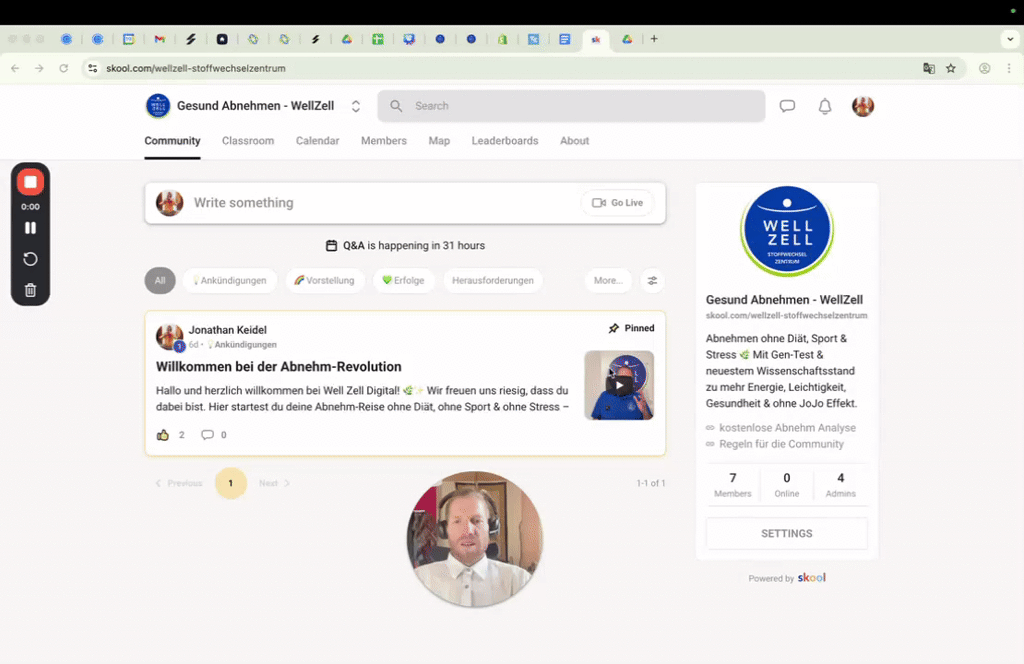This screenshot has height=664, width=1024.
Task: Switch to the Gmail browser tab
Action: [x=159, y=39]
